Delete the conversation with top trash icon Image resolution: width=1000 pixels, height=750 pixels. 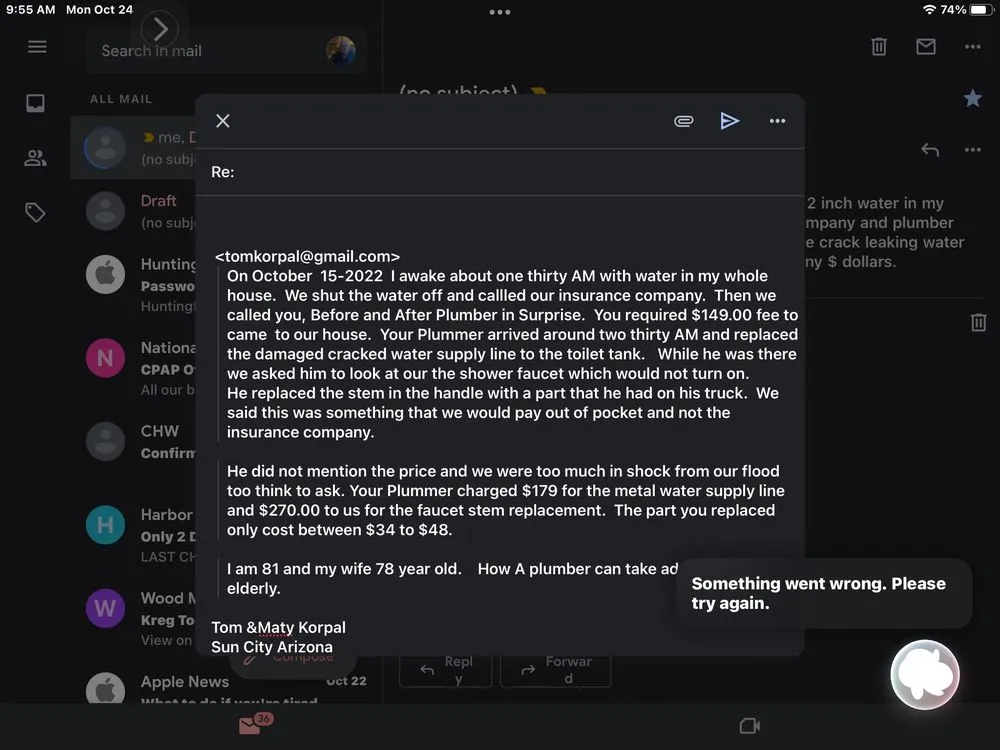pyautogui.click(x=878, y=47)
